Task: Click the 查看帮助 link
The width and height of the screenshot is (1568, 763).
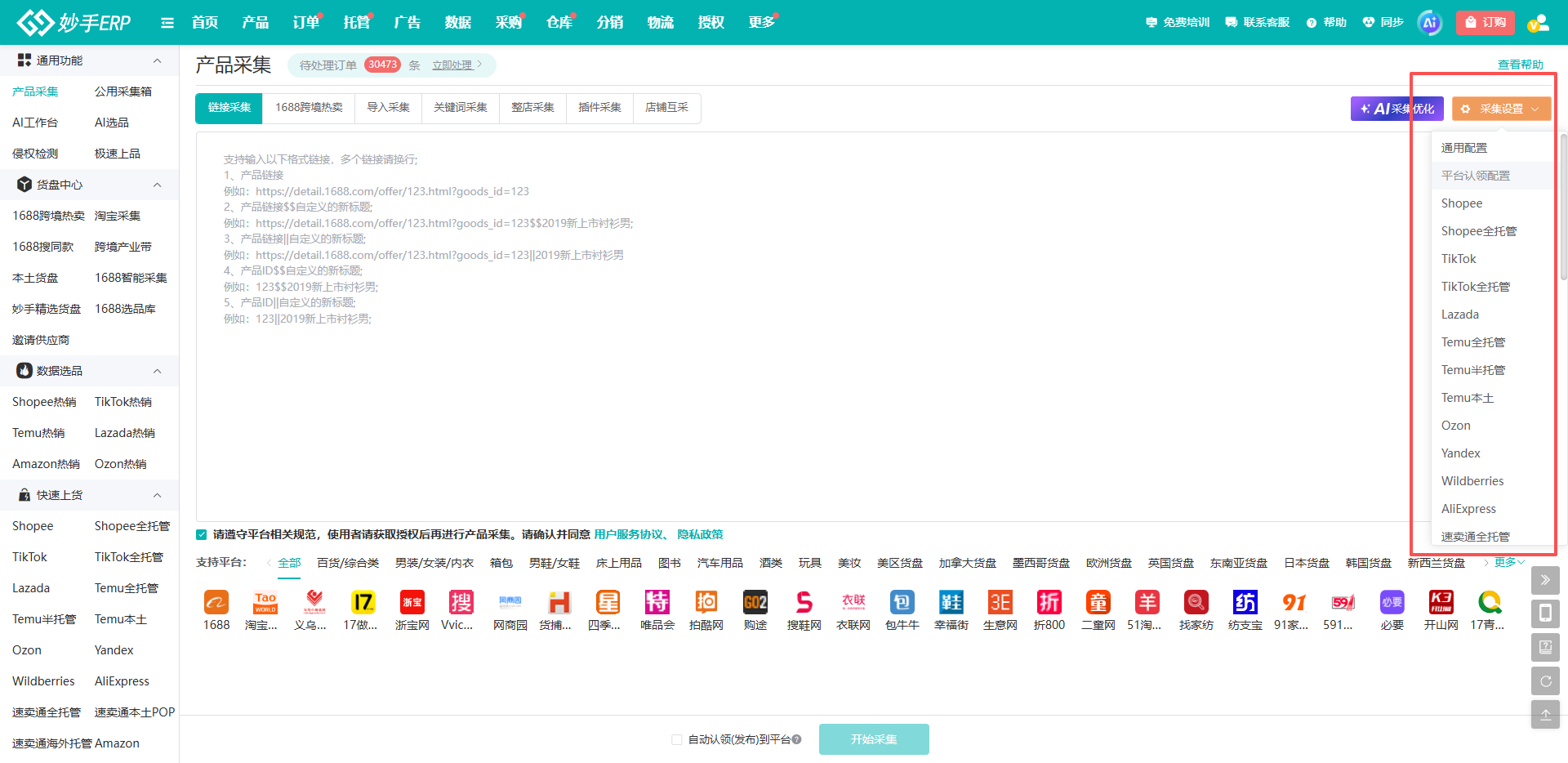Action: 1520,65
